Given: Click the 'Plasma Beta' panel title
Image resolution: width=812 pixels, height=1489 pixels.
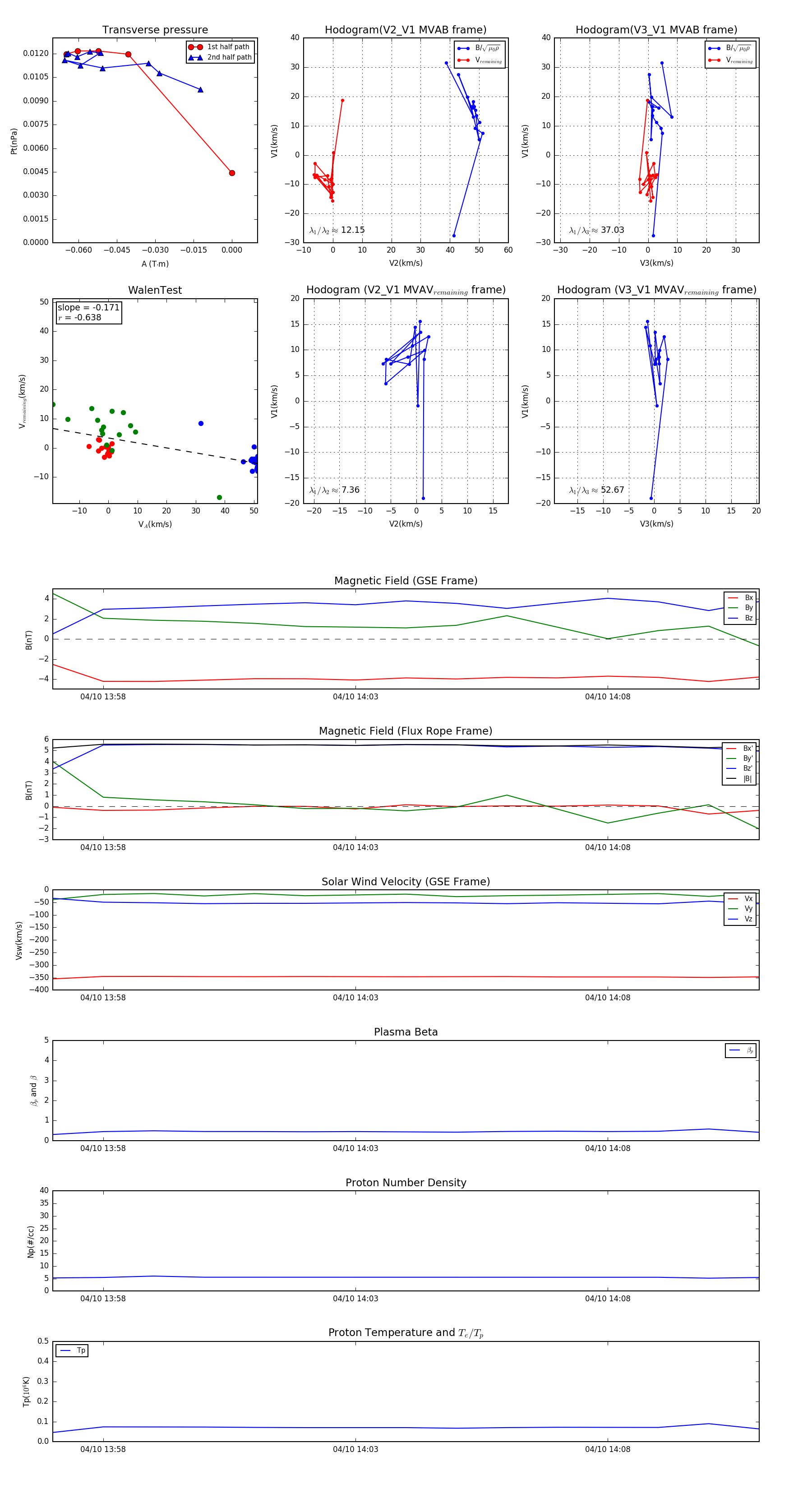Looking at the screenshot, I should coord(406,1032).
